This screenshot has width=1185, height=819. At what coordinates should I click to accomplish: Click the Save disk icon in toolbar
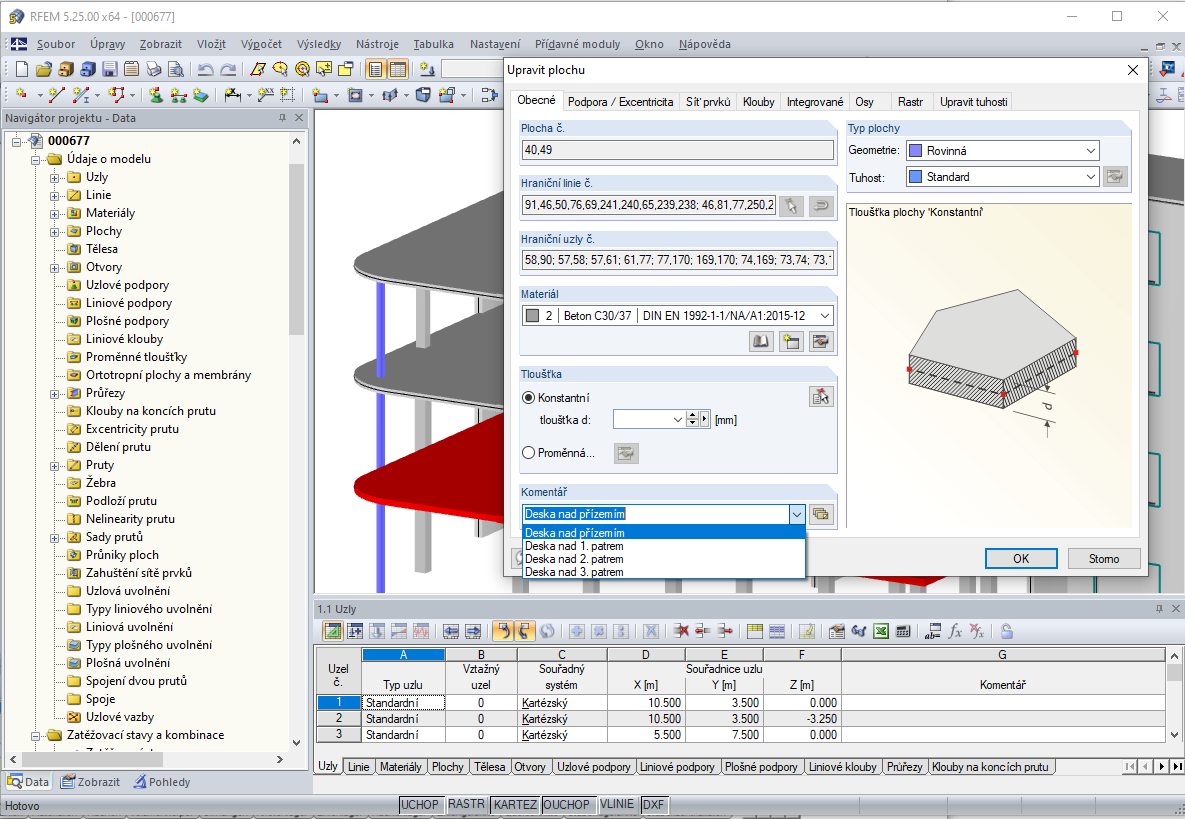tap(109, 69)
